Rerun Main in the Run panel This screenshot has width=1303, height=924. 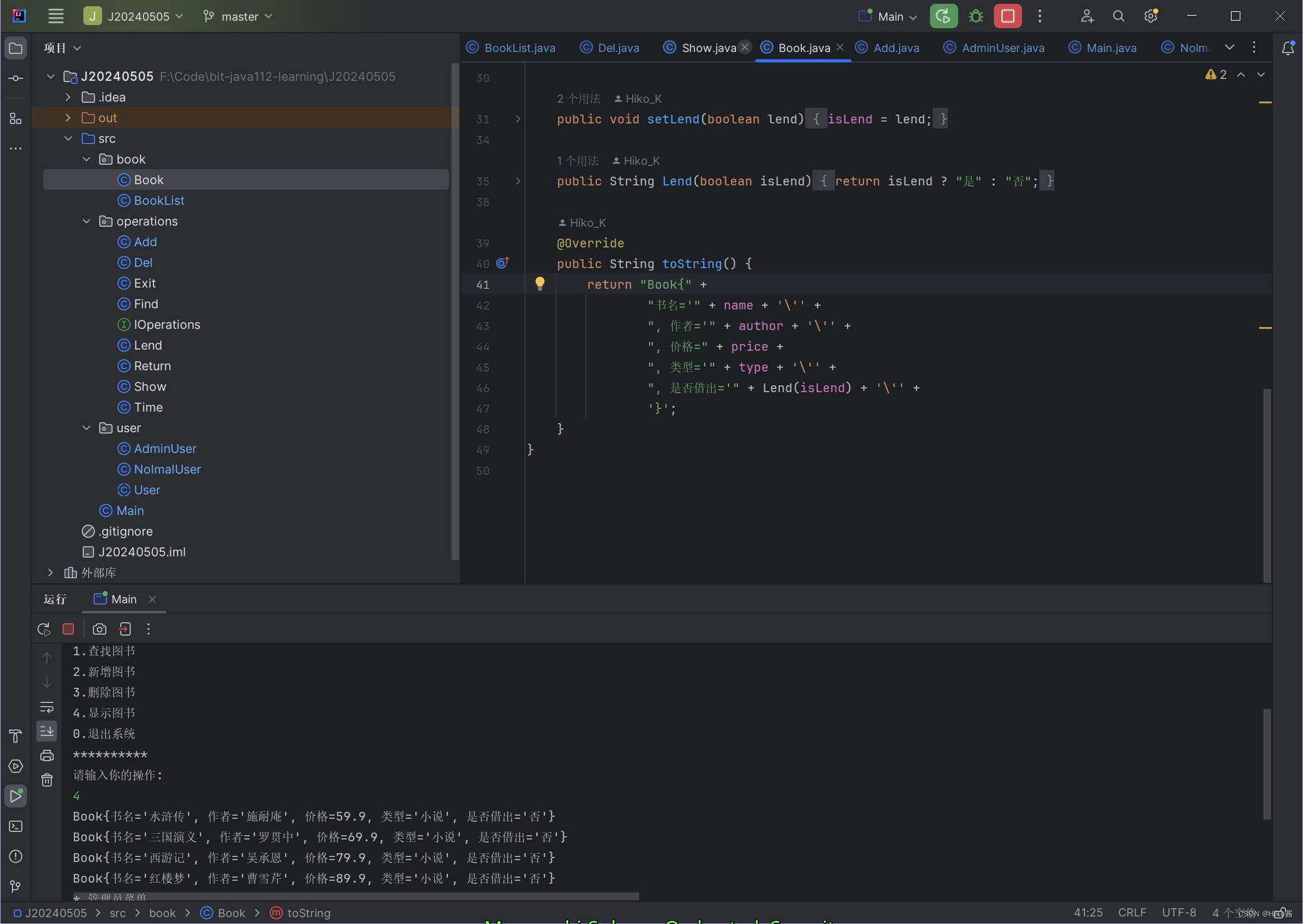pos(44,629)
